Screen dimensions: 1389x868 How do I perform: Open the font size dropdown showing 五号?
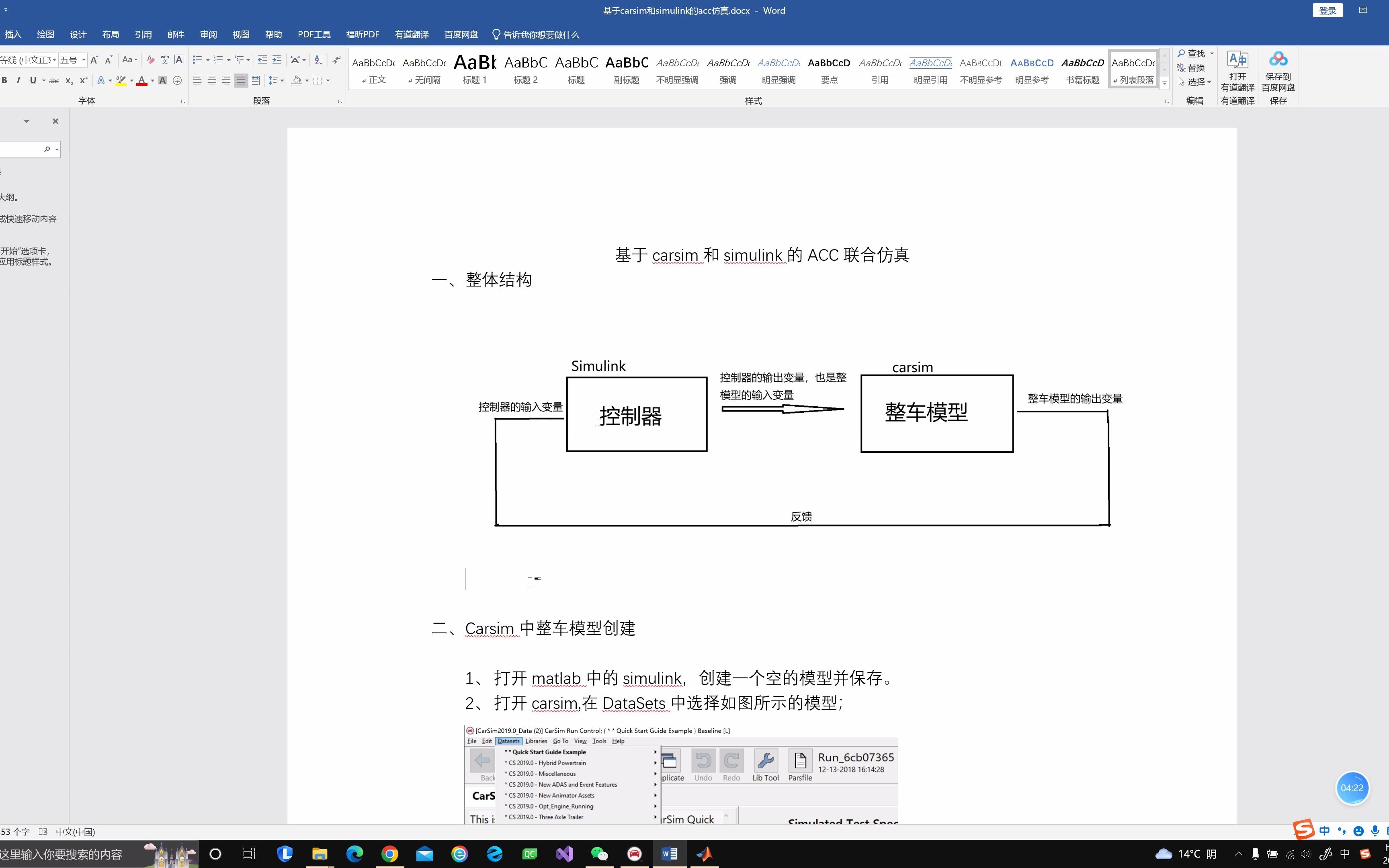(x=84, y=60)
